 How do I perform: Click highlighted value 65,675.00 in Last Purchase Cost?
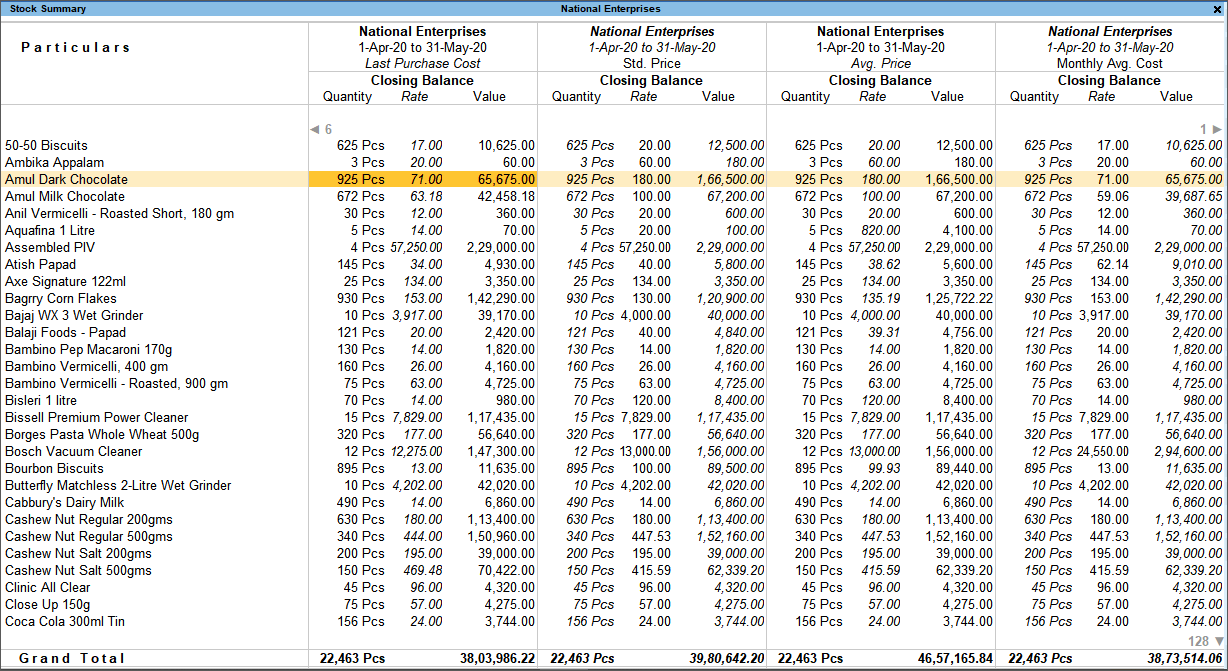pos(506,179)
